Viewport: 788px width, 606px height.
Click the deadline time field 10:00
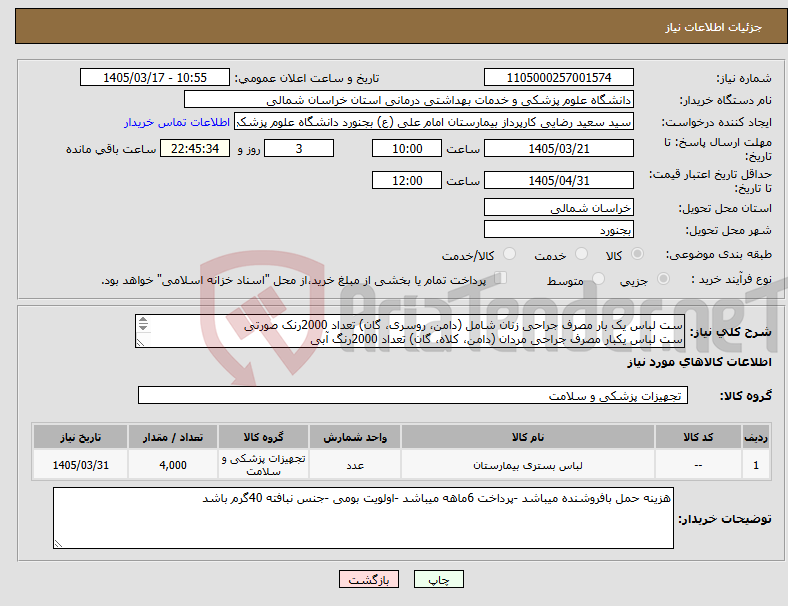click(x=407, y=148)
